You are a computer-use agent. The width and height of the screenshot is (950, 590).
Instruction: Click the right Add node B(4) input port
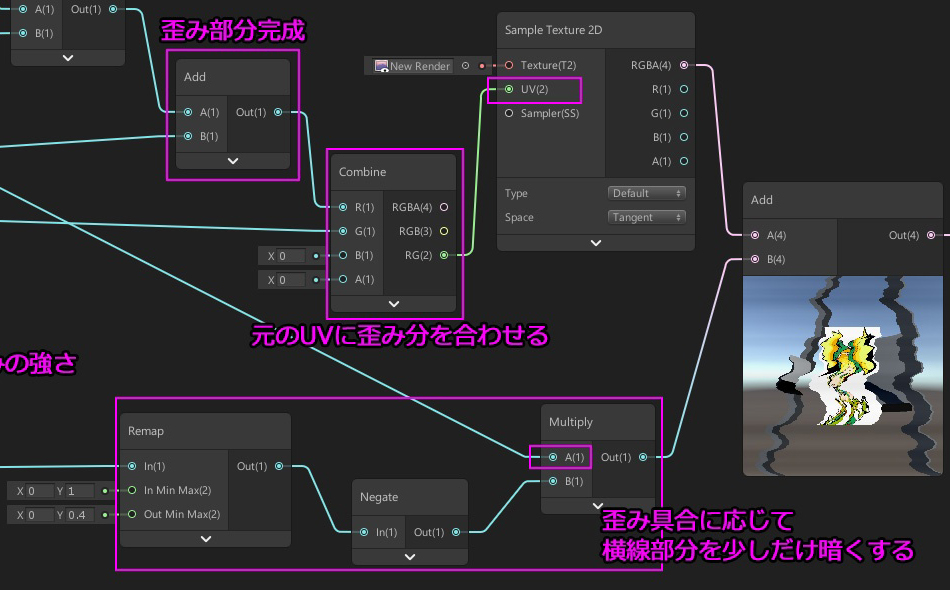point(755,259)
